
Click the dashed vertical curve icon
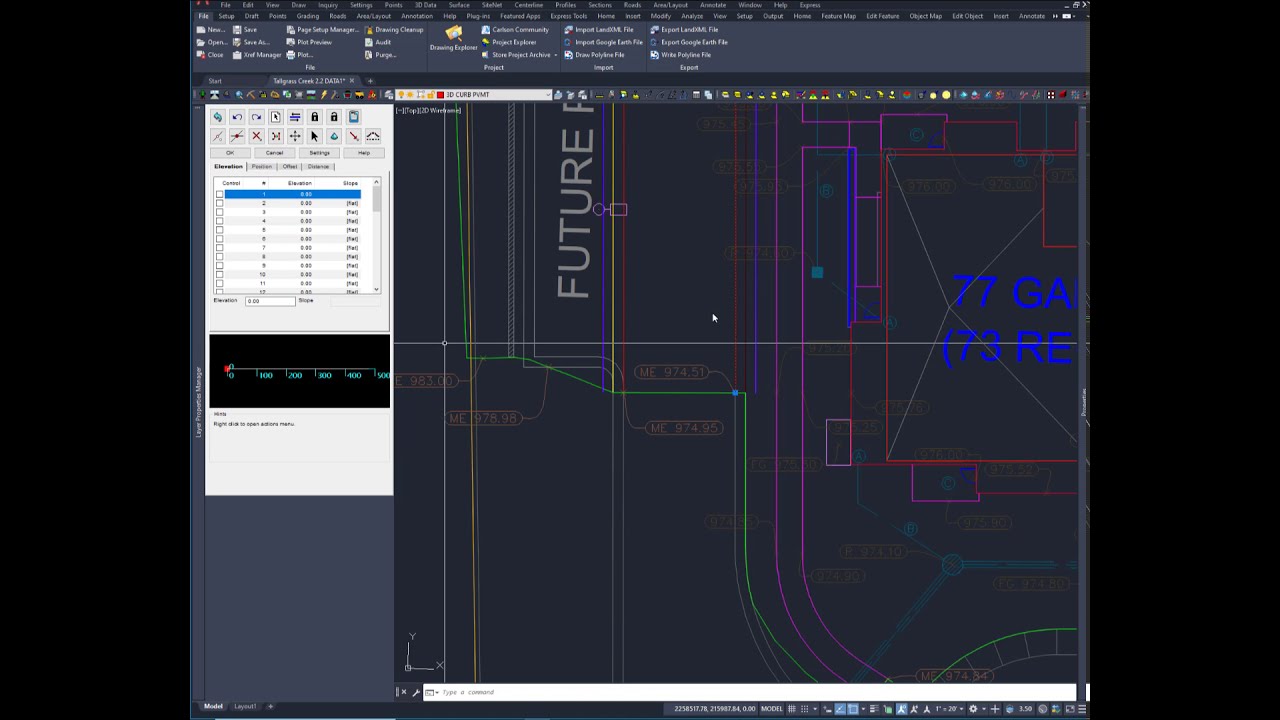[373, 136]
